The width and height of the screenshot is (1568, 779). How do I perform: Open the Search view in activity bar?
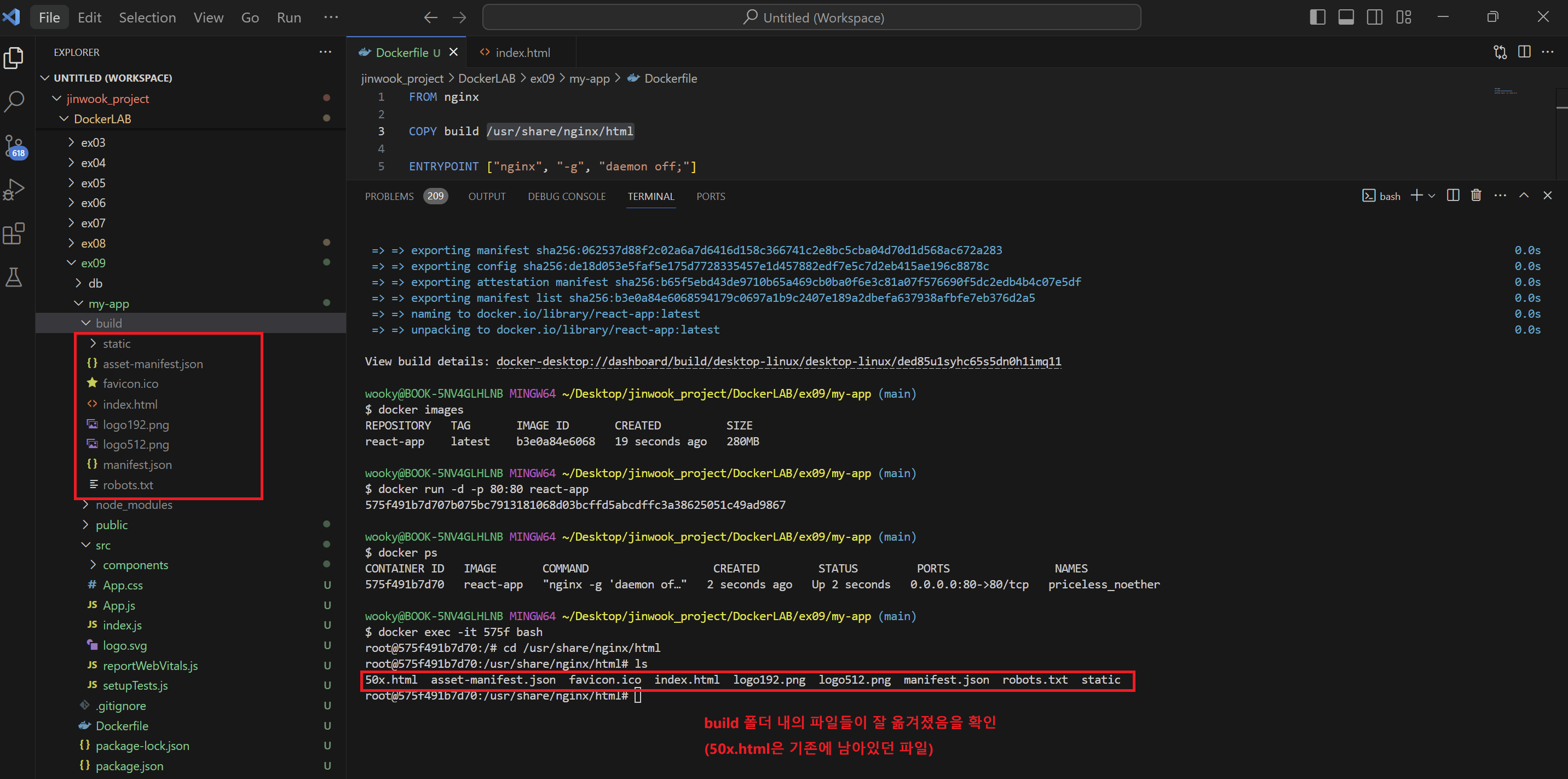click(14, 101)
